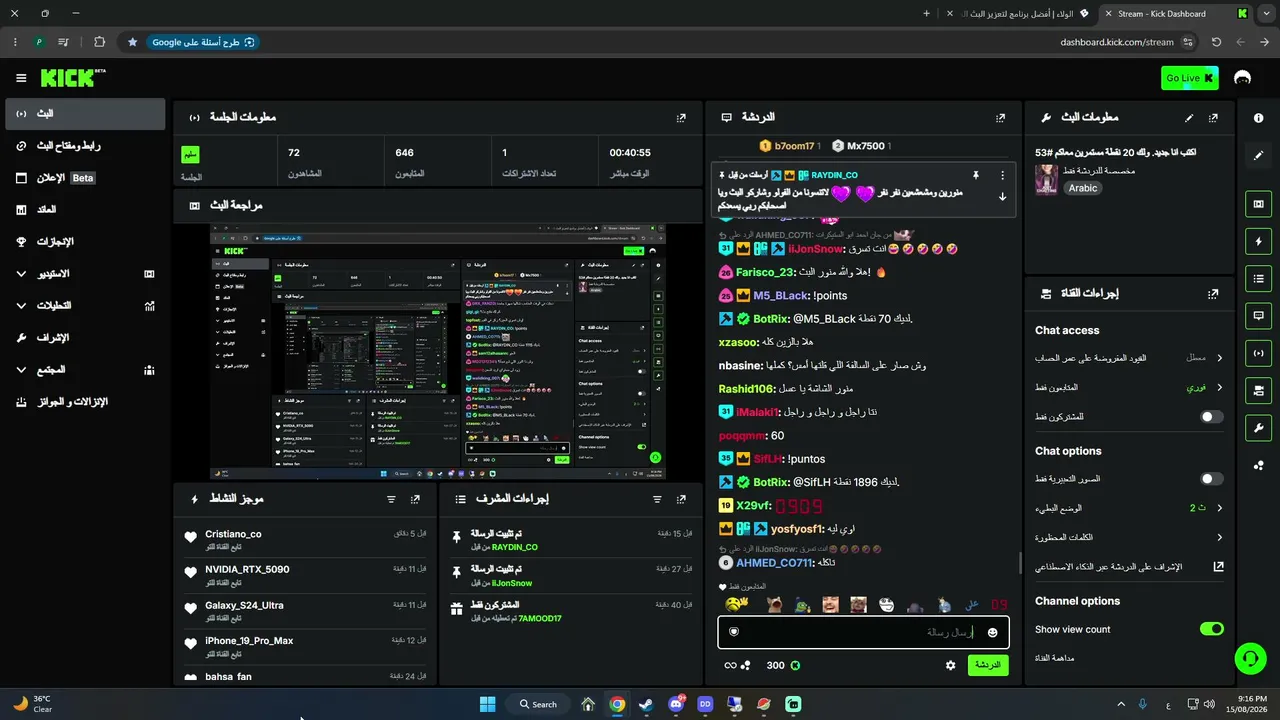This screenshot has width=1280, height=720.
Task: Expand the pinned message with down arrow
Action: click(x=1002, y=196)
